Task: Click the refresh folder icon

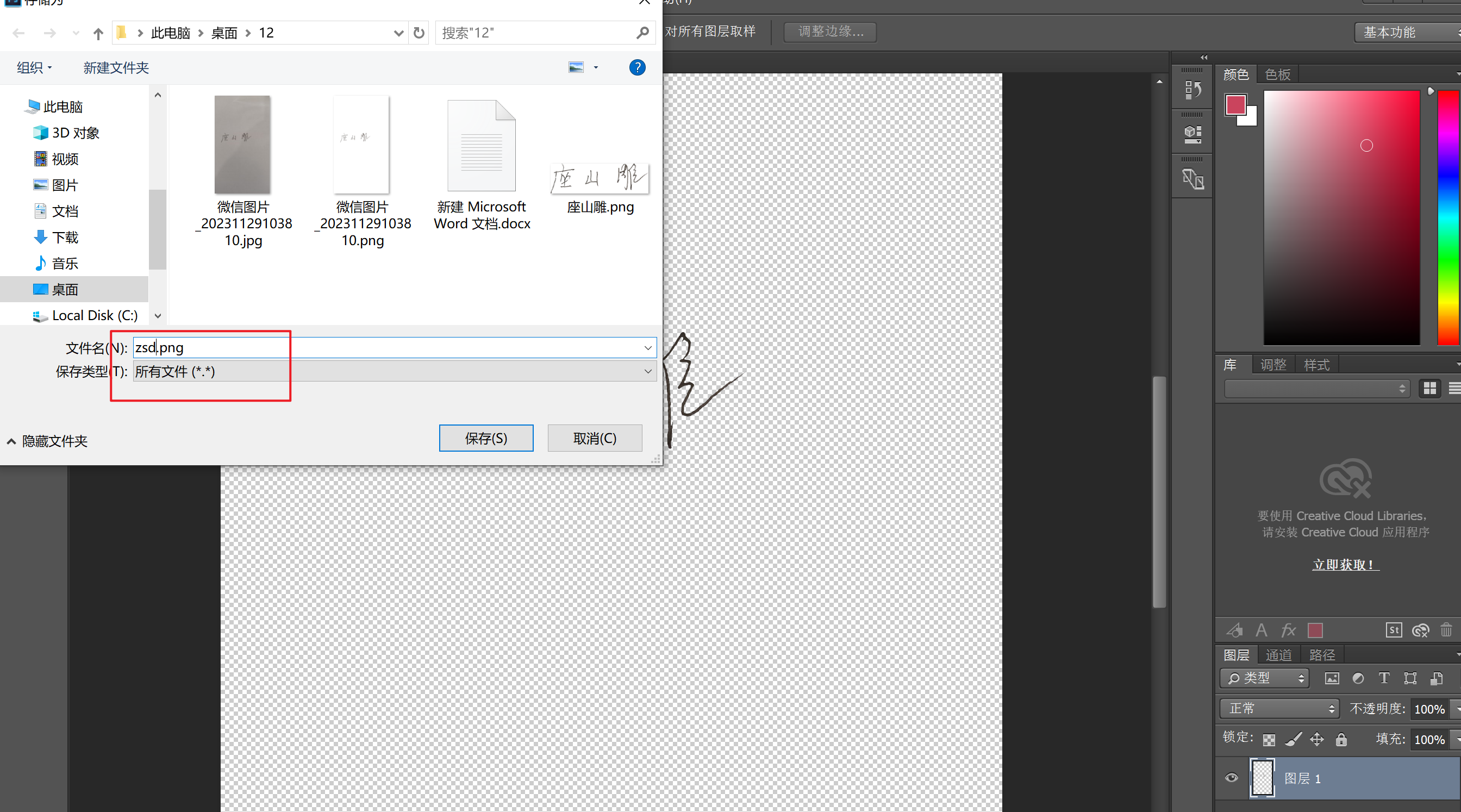Action: (x=419, y=33)
